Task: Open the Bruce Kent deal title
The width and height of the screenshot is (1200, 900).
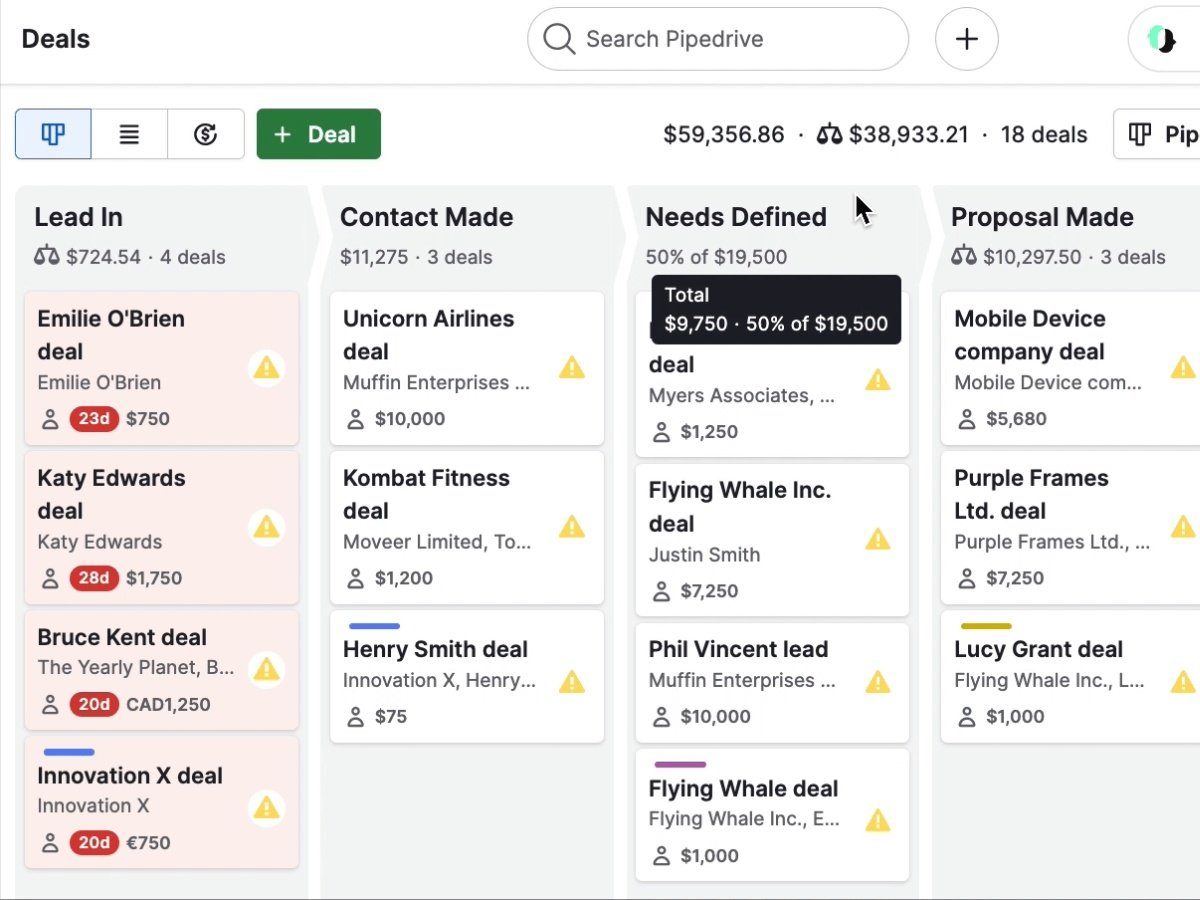Action: point(122,638)
